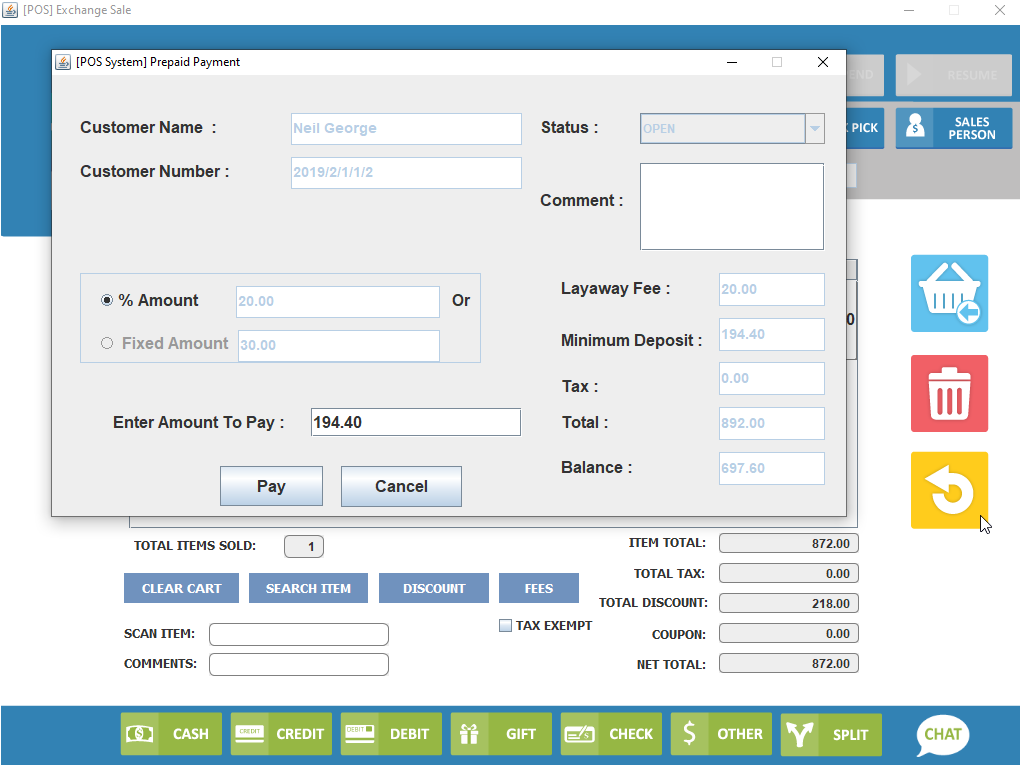Click the Tax field showing 0.00

[x=772, y=379]
